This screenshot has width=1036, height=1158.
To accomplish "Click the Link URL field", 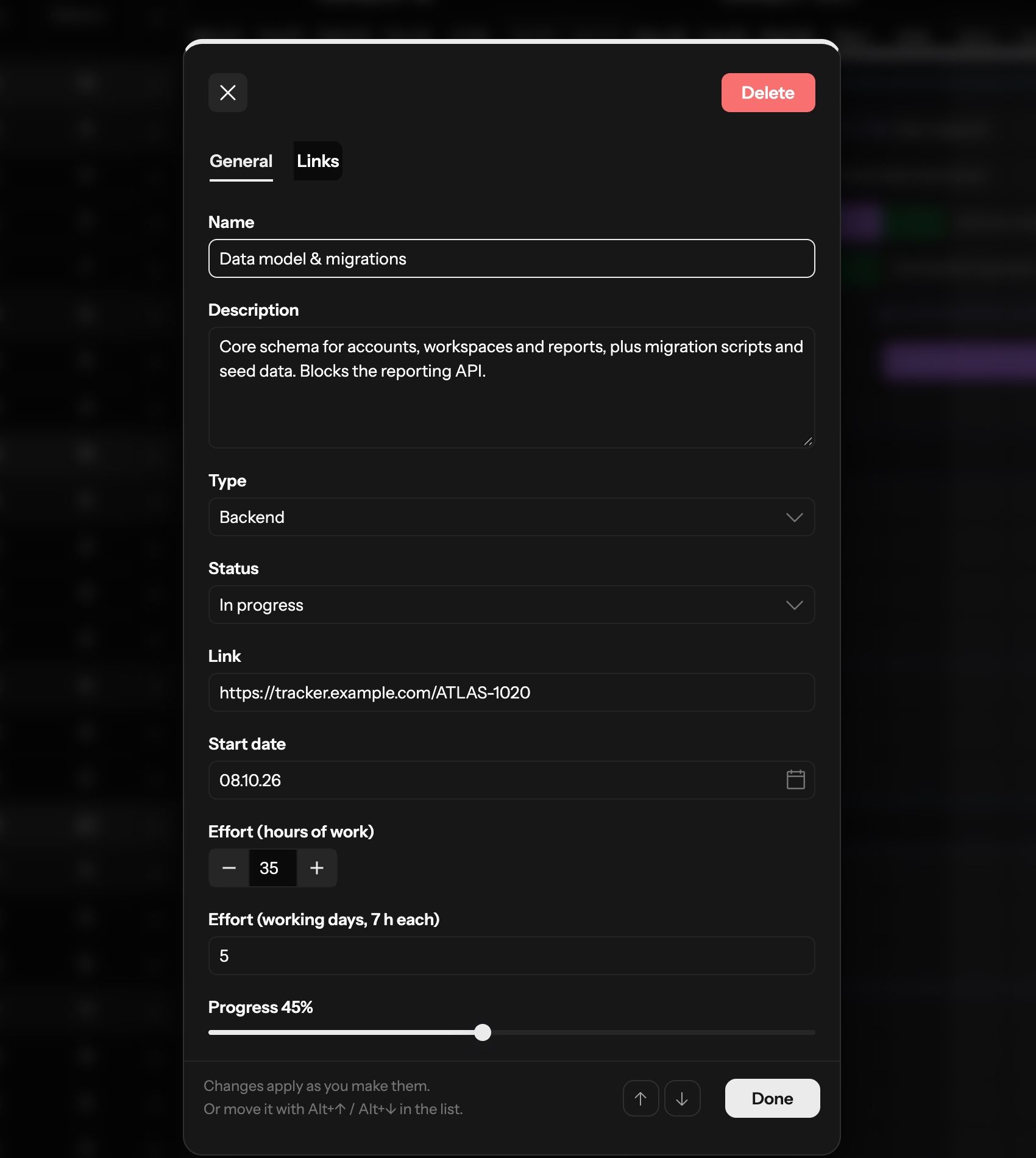I will pos(512,692).
